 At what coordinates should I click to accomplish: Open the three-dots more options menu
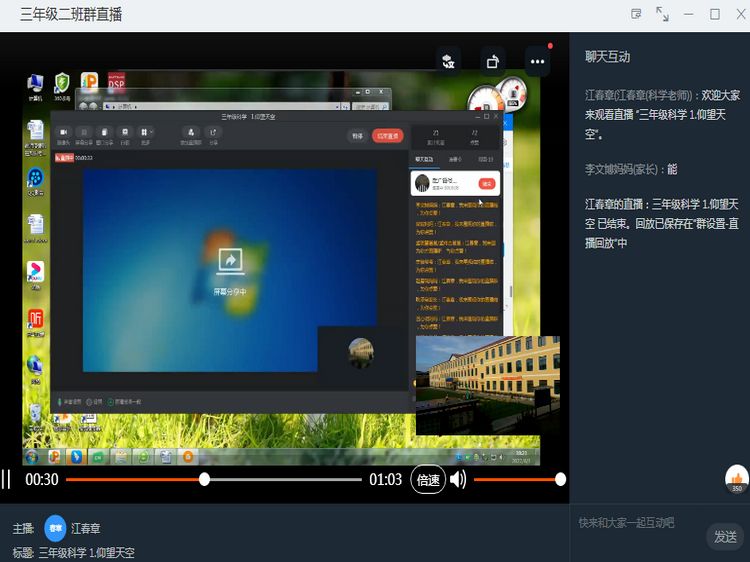(x=538, y=62)
